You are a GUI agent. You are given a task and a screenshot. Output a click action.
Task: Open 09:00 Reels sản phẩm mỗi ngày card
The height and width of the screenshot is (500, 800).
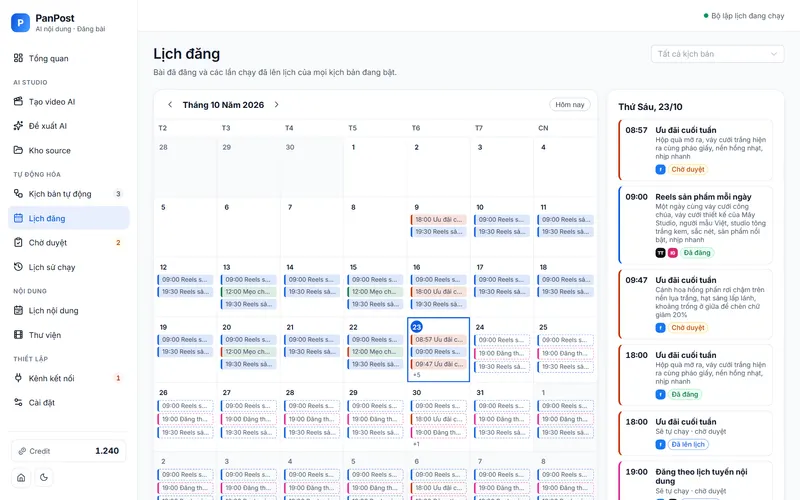pos(695,225)
